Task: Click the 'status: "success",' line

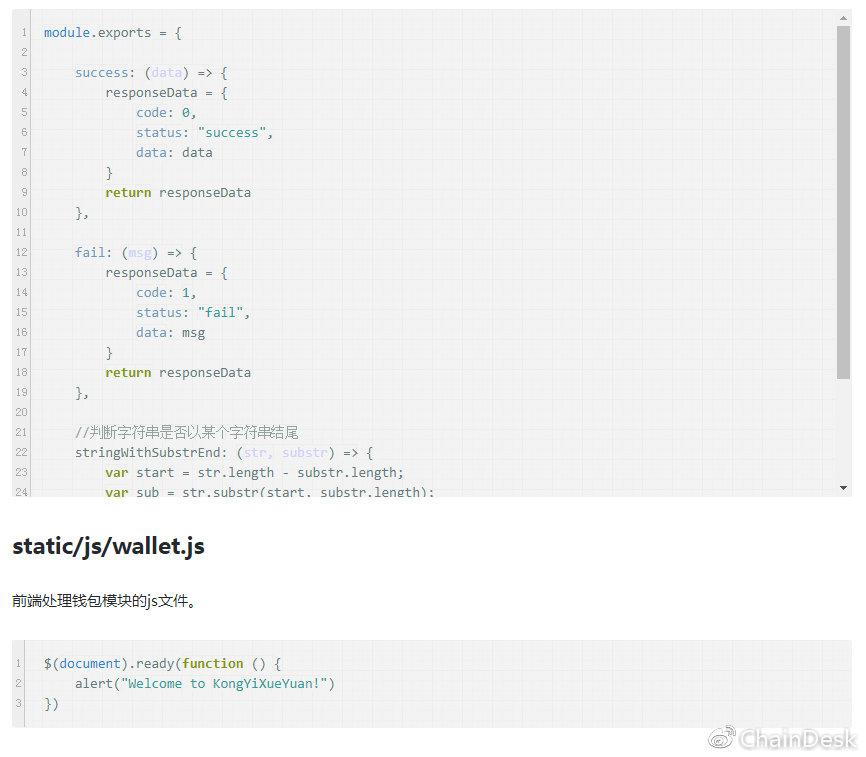Action: coord(204,133)
